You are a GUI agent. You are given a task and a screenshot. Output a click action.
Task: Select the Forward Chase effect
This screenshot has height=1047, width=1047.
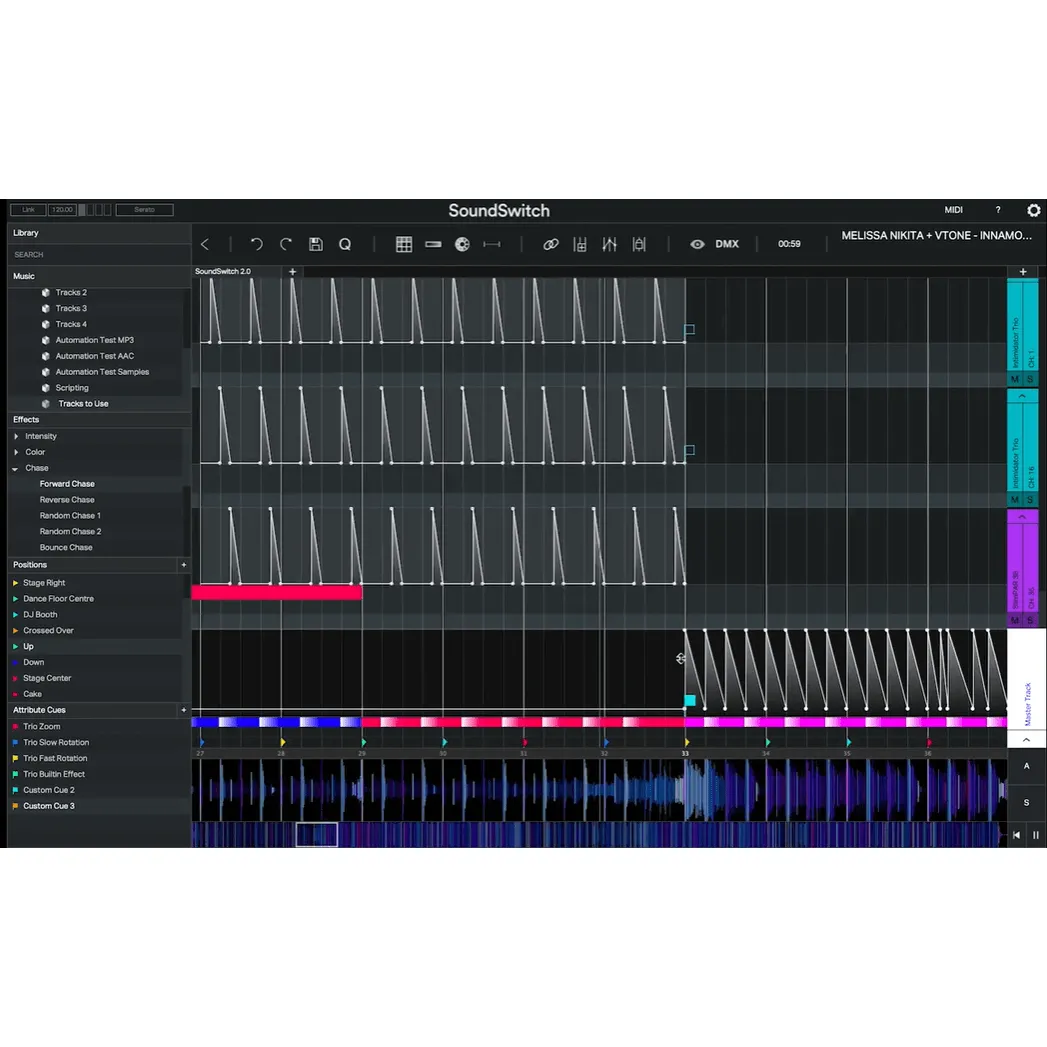pos(67,484)
